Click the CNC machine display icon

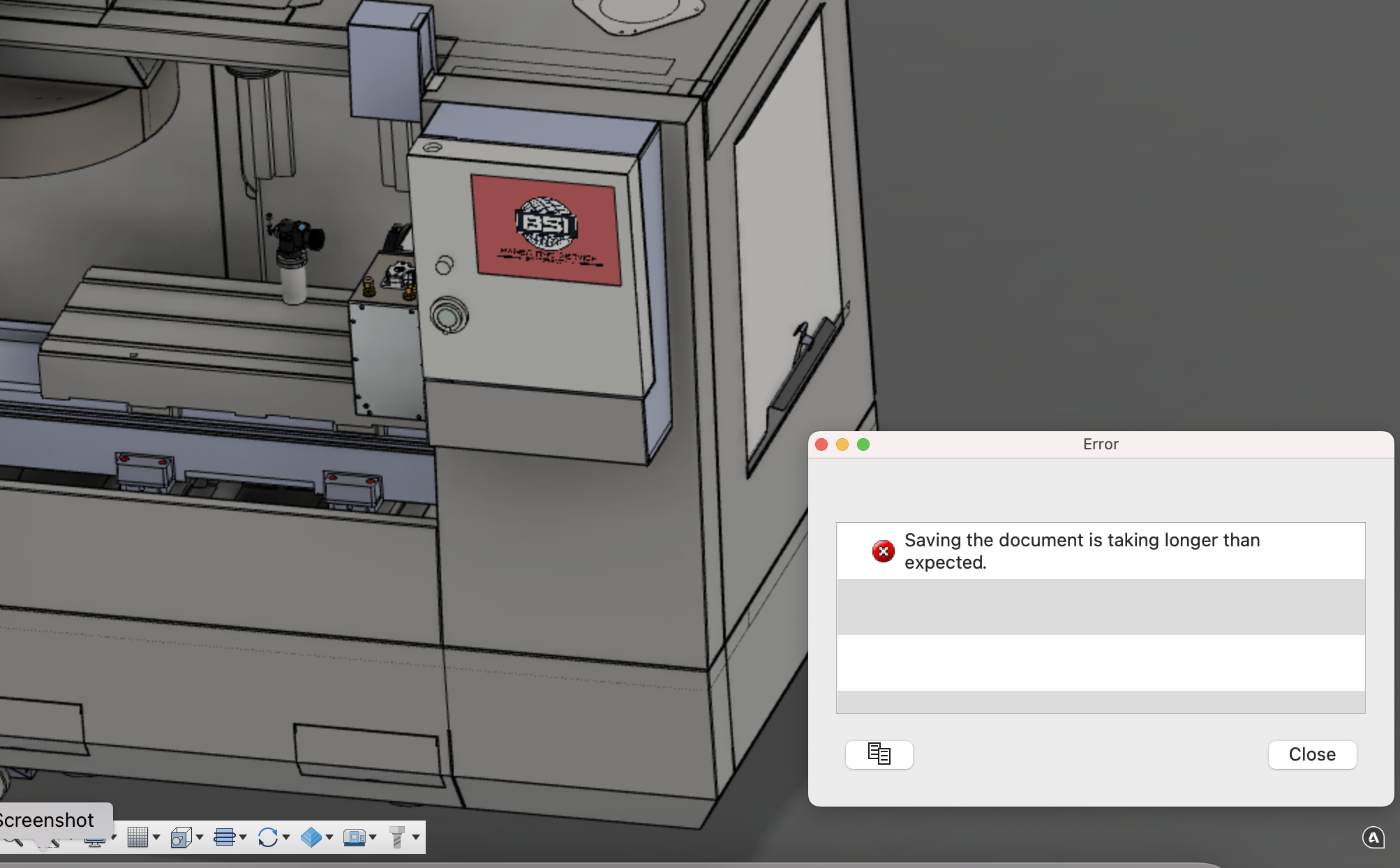[354, 837]
